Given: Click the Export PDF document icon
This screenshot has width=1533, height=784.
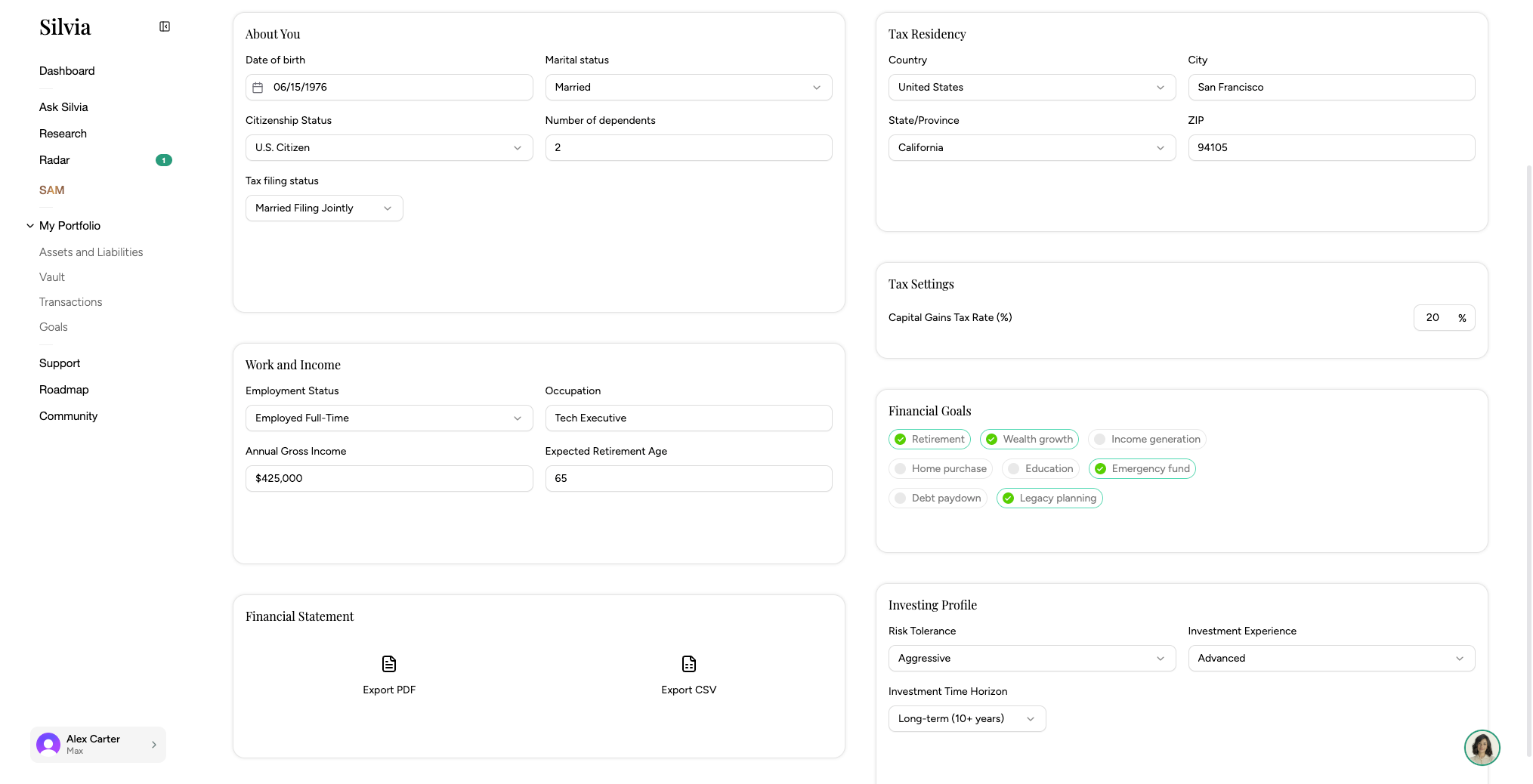Looking at the screenshot, I should point(389,664).
